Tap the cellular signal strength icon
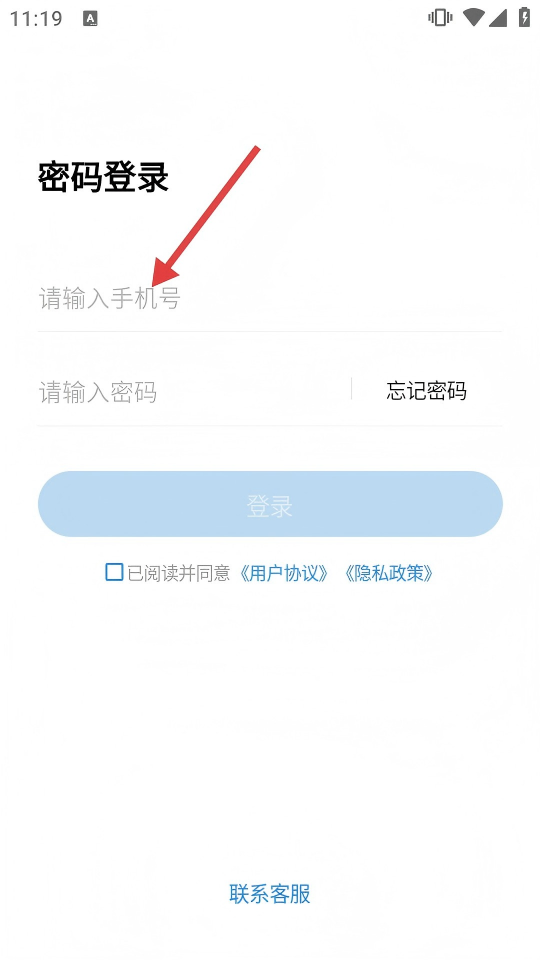540x960 pixels. click(x=498, y=18)
